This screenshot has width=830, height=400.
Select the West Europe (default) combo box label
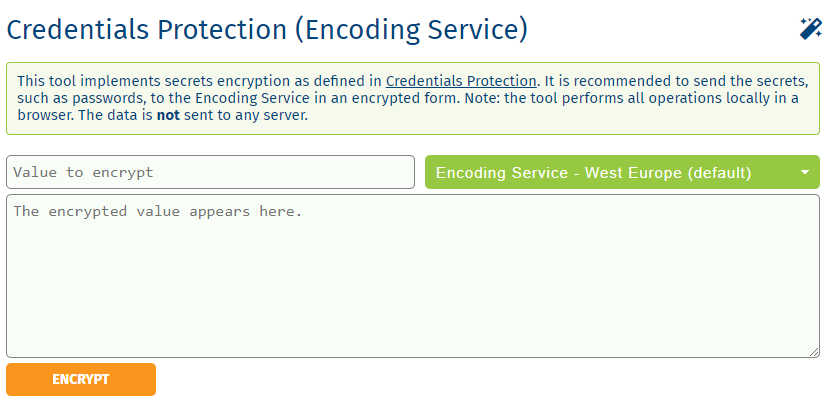click(593, 172)
